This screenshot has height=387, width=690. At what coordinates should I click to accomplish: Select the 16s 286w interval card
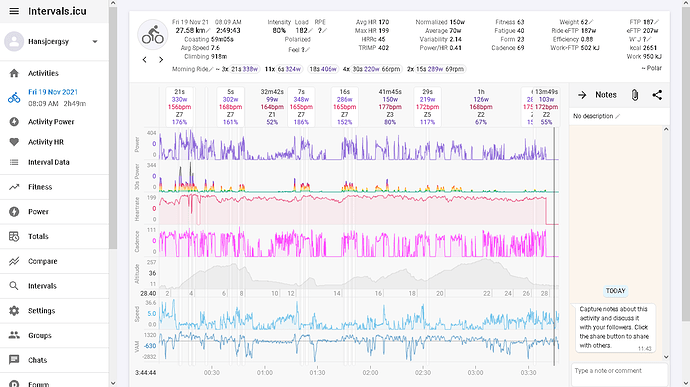(345, 107)
